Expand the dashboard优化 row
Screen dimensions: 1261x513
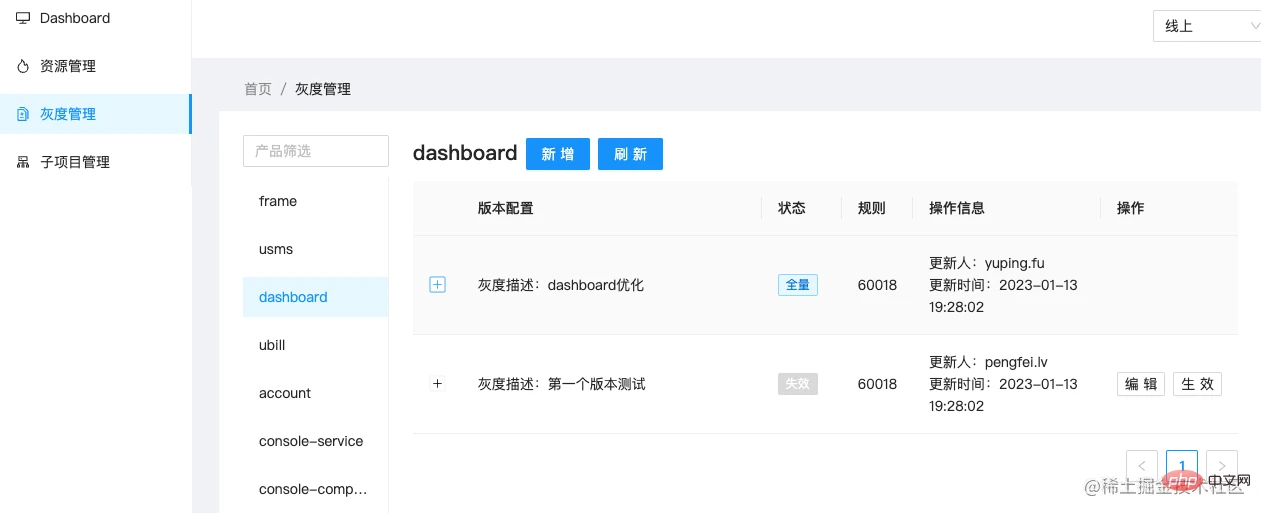[437, 285]
